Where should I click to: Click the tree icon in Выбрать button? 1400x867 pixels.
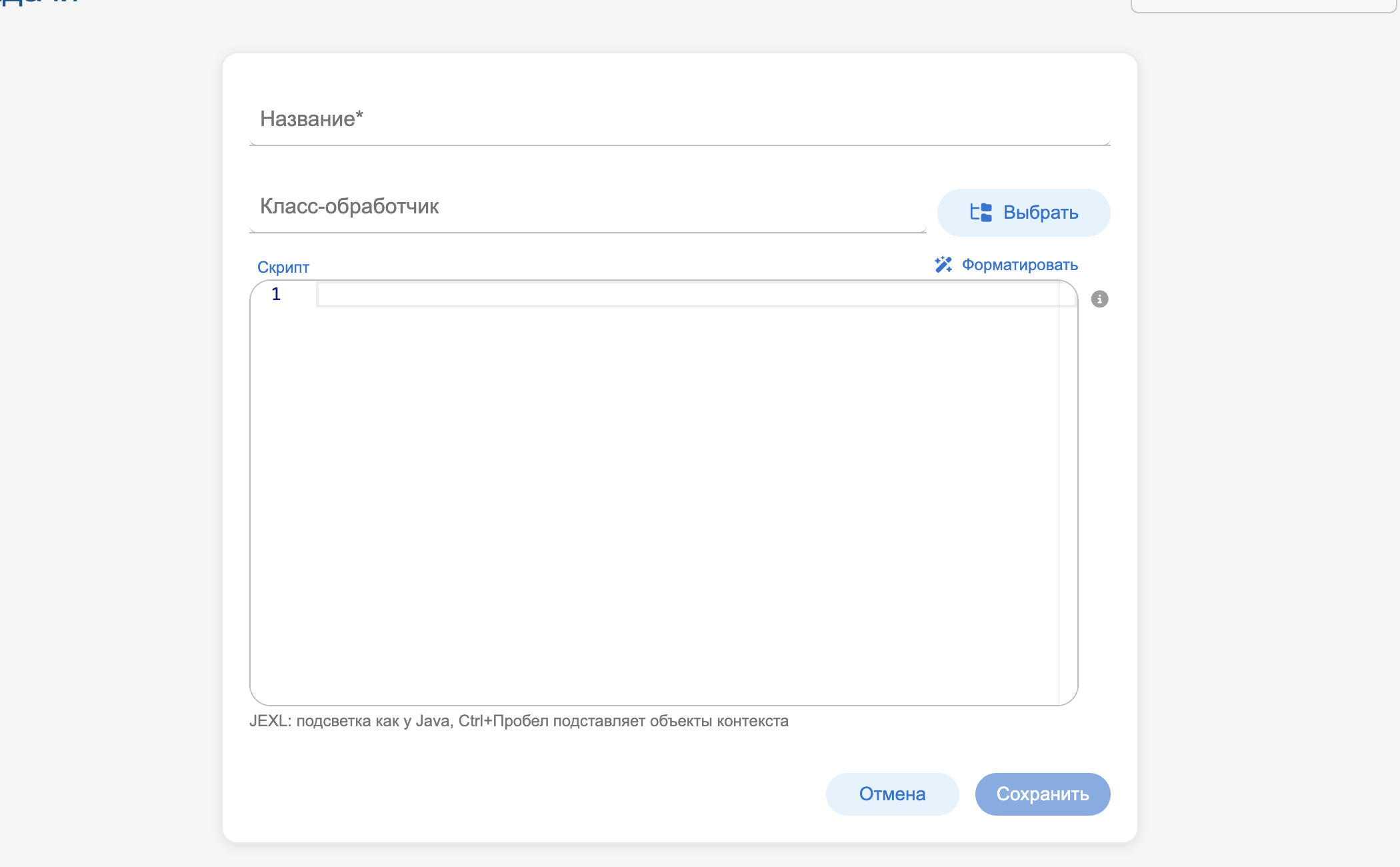point(981,213)
